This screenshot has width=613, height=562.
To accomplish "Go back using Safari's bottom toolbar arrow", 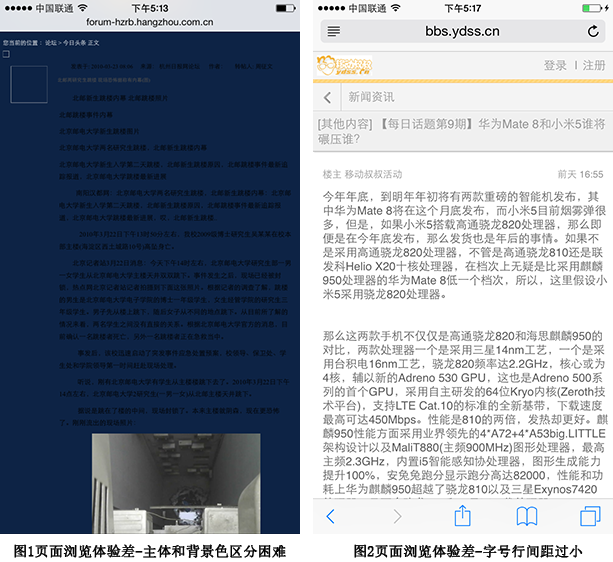I will pos(331,516).
